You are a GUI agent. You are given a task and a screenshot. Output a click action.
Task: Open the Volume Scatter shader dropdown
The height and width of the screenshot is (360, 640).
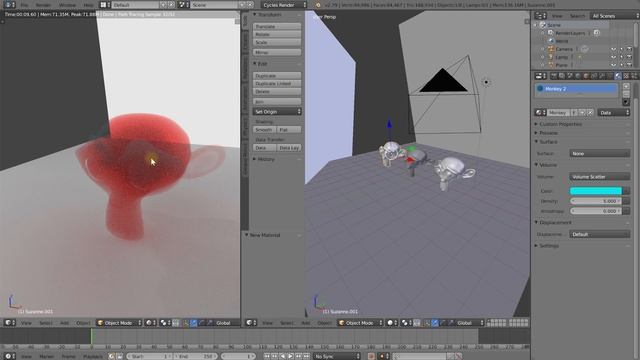click(600, 177)
